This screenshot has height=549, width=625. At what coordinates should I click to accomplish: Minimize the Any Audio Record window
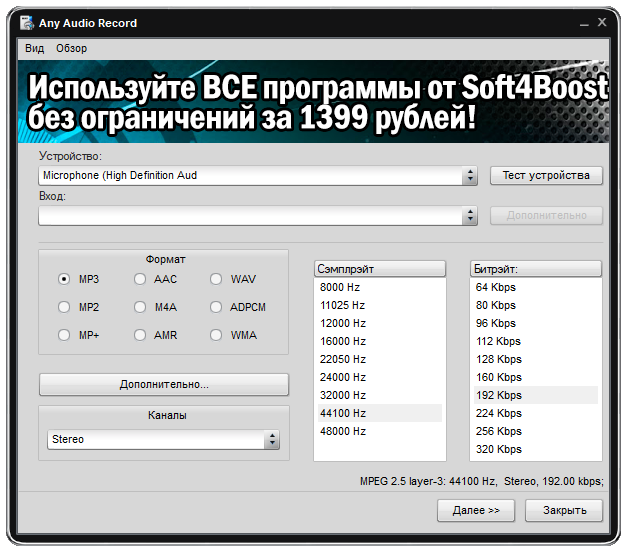[584, 23]
